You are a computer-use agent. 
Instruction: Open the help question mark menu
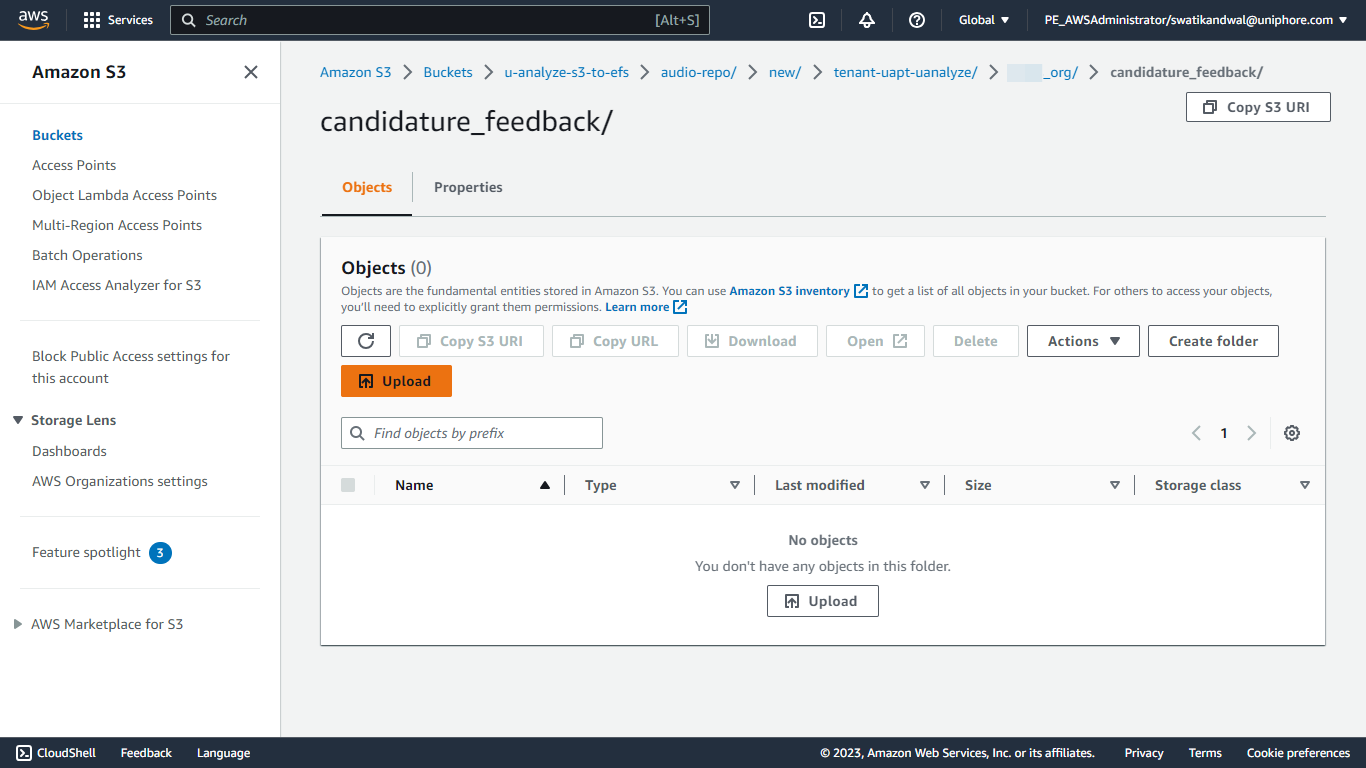tap(917, 20)
